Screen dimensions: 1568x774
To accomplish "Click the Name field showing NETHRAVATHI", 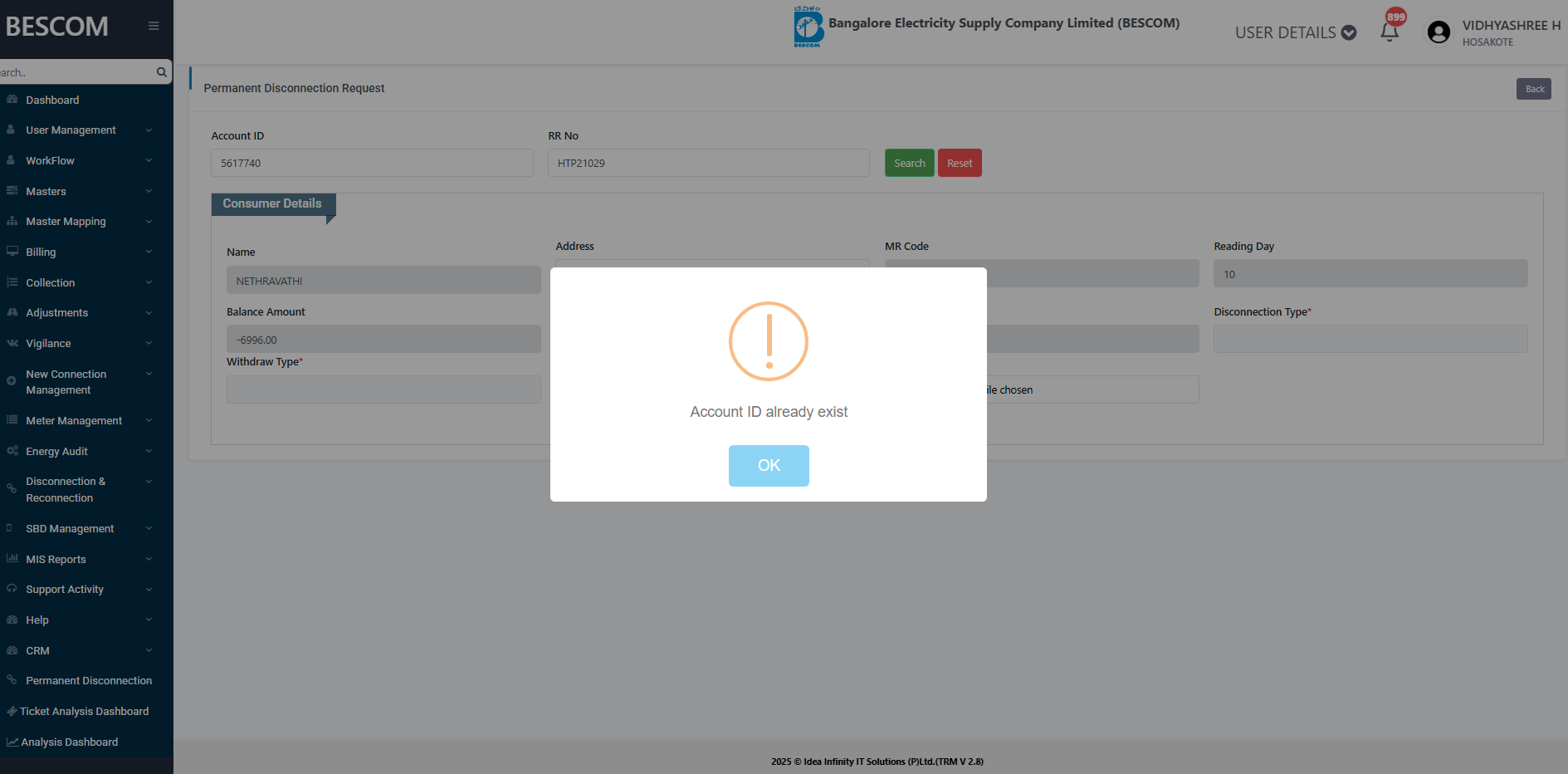I will click(x=383, y=280).
